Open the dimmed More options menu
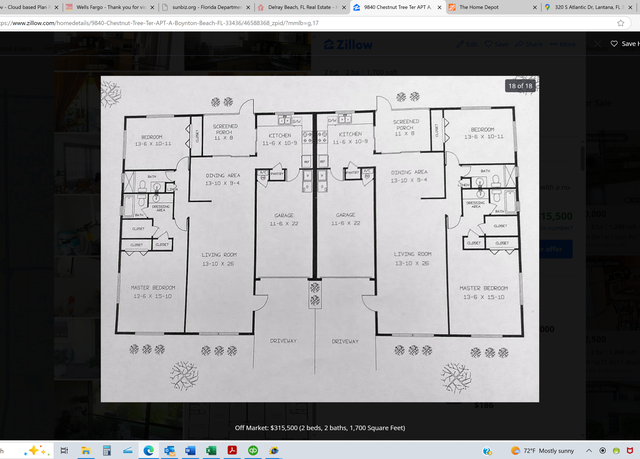 562,44
